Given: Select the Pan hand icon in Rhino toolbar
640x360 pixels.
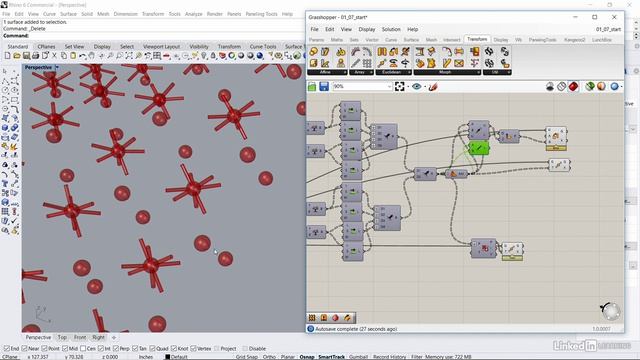Looking at the screenshot, I should pyautogui.click(x=91, y=56).
